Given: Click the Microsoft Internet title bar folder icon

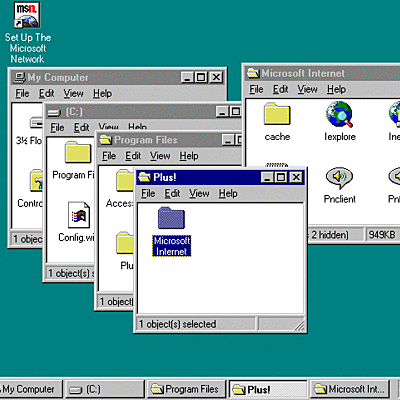Looking at the screenshot, I should 253,73.
